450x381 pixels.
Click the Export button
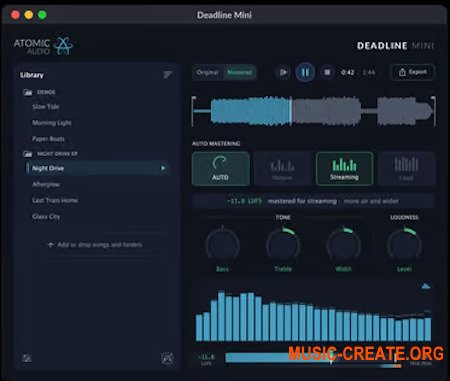click(x=412, y=72)
